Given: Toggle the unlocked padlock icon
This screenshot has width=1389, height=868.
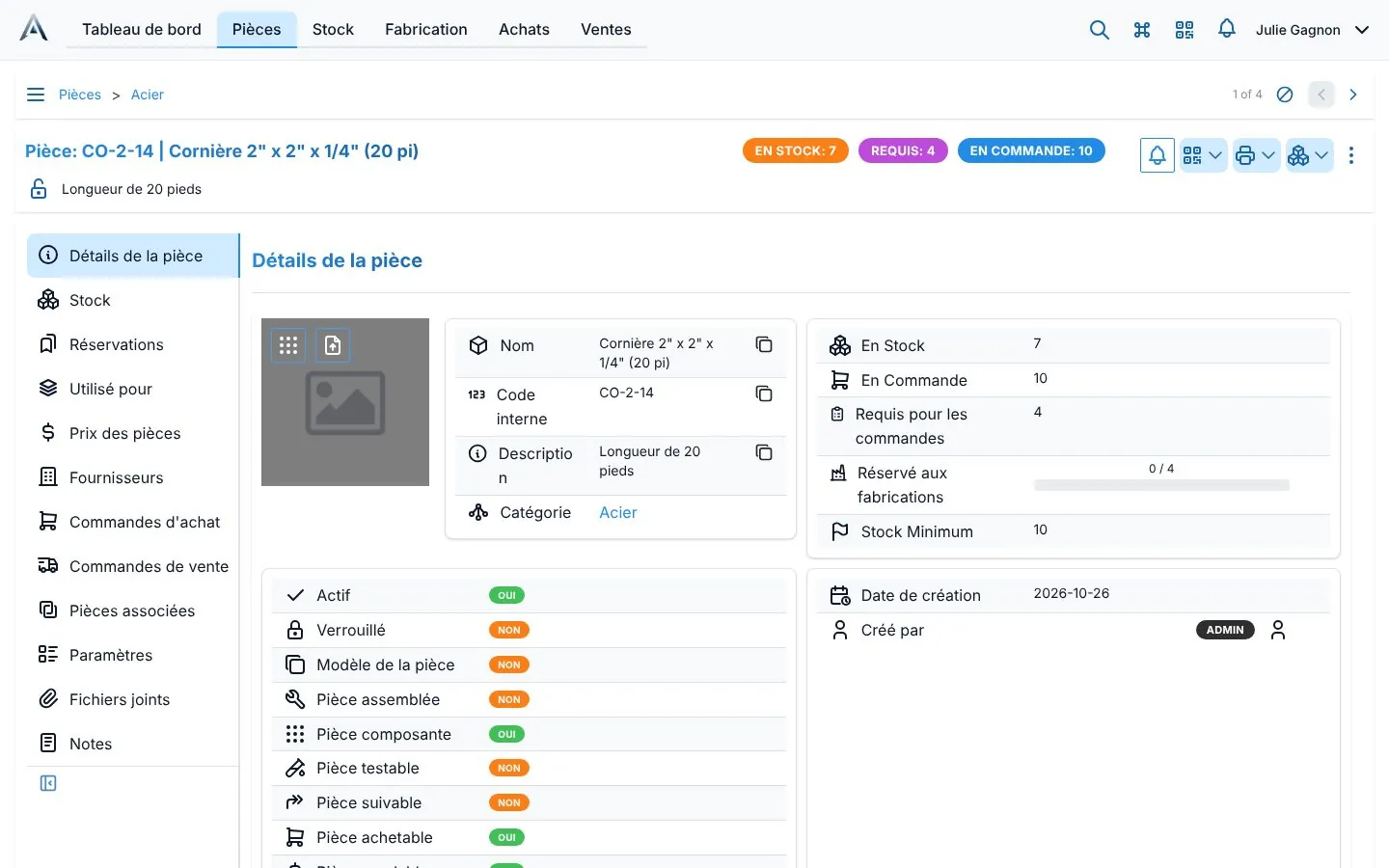Looking at the screenshot, I should [x=39, y=189].
